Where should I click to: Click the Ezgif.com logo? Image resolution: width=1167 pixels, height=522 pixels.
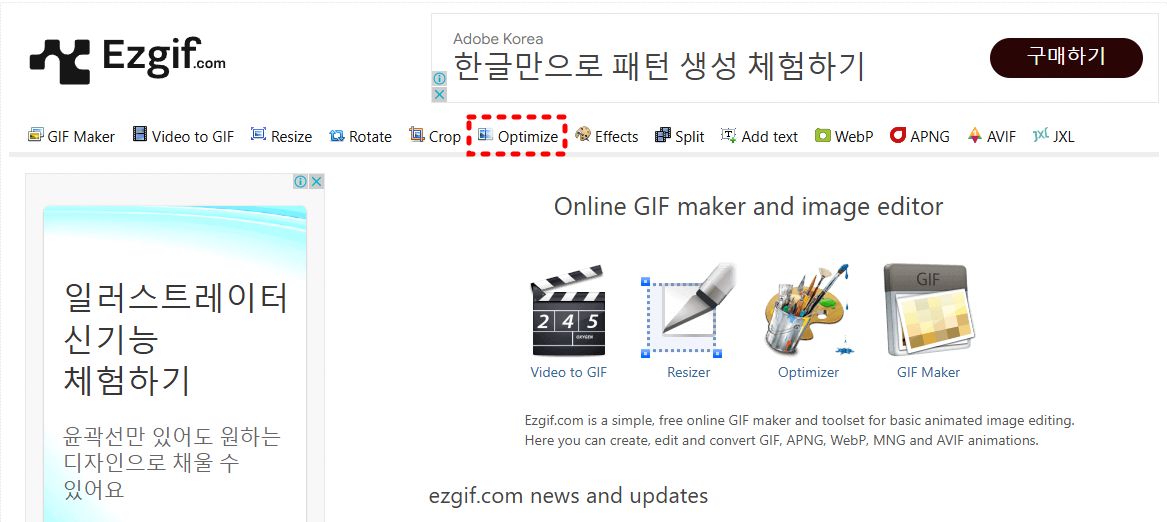[x=127, y=60]
